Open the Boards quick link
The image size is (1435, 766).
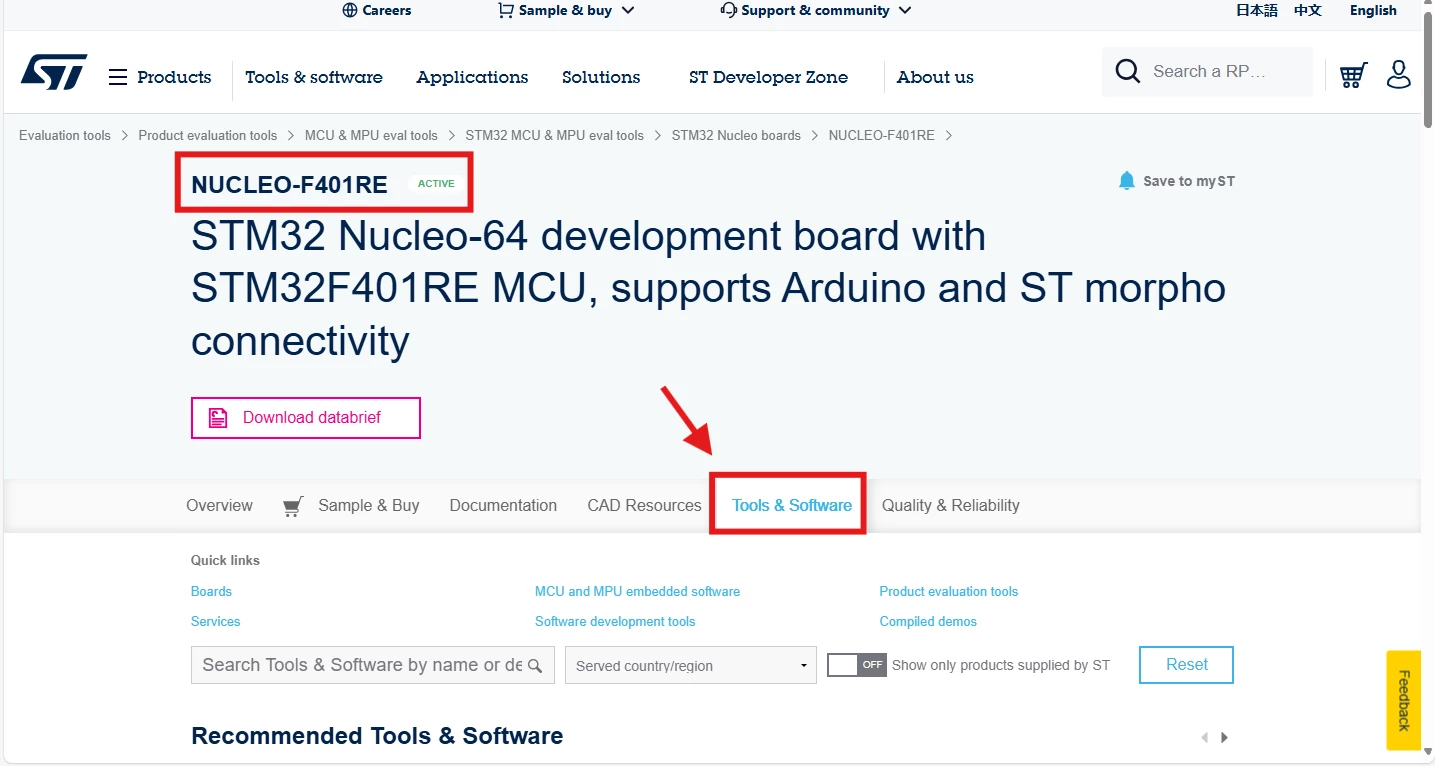[211, 591]
